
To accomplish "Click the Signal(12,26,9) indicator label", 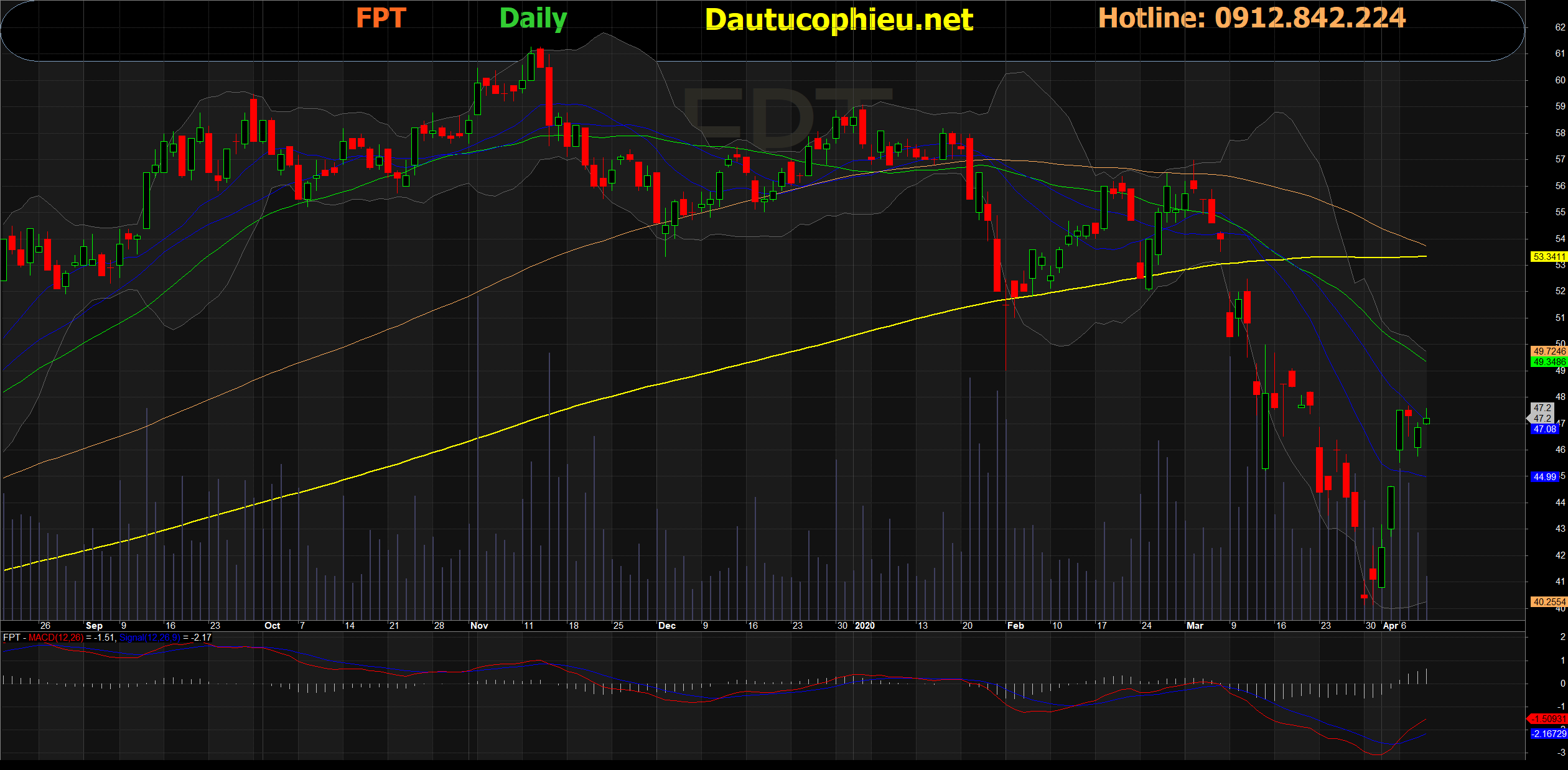I will [149, 638].
